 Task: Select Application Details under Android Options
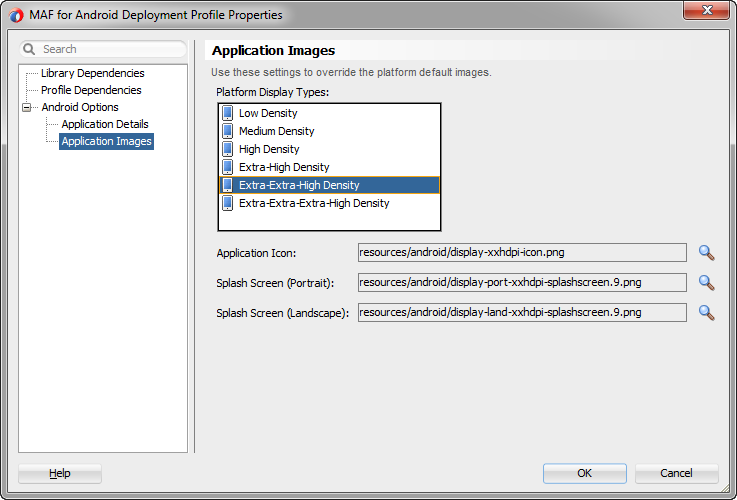point(105,124)
